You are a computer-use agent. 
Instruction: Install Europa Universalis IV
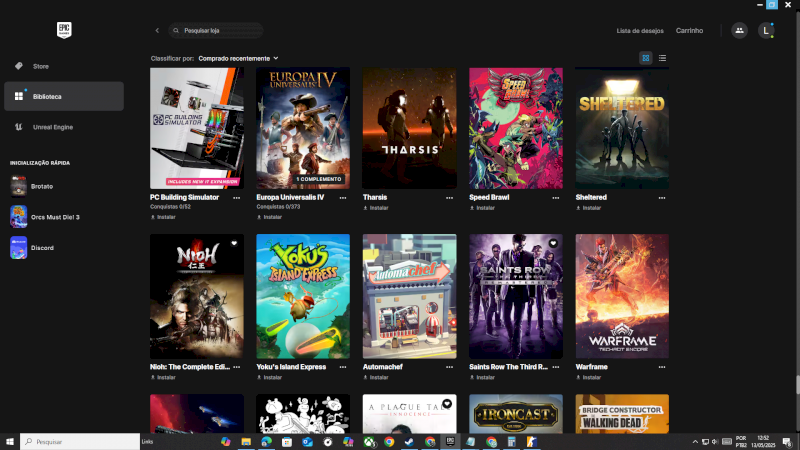tap(269, 217)
